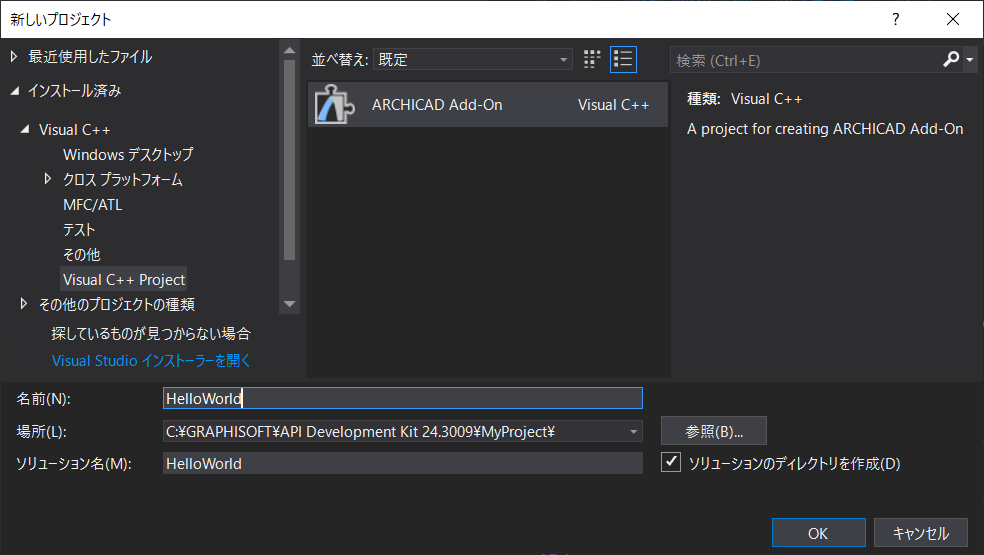Focus the solution name input field
The image size is (984, 555).
pos(403,463)
